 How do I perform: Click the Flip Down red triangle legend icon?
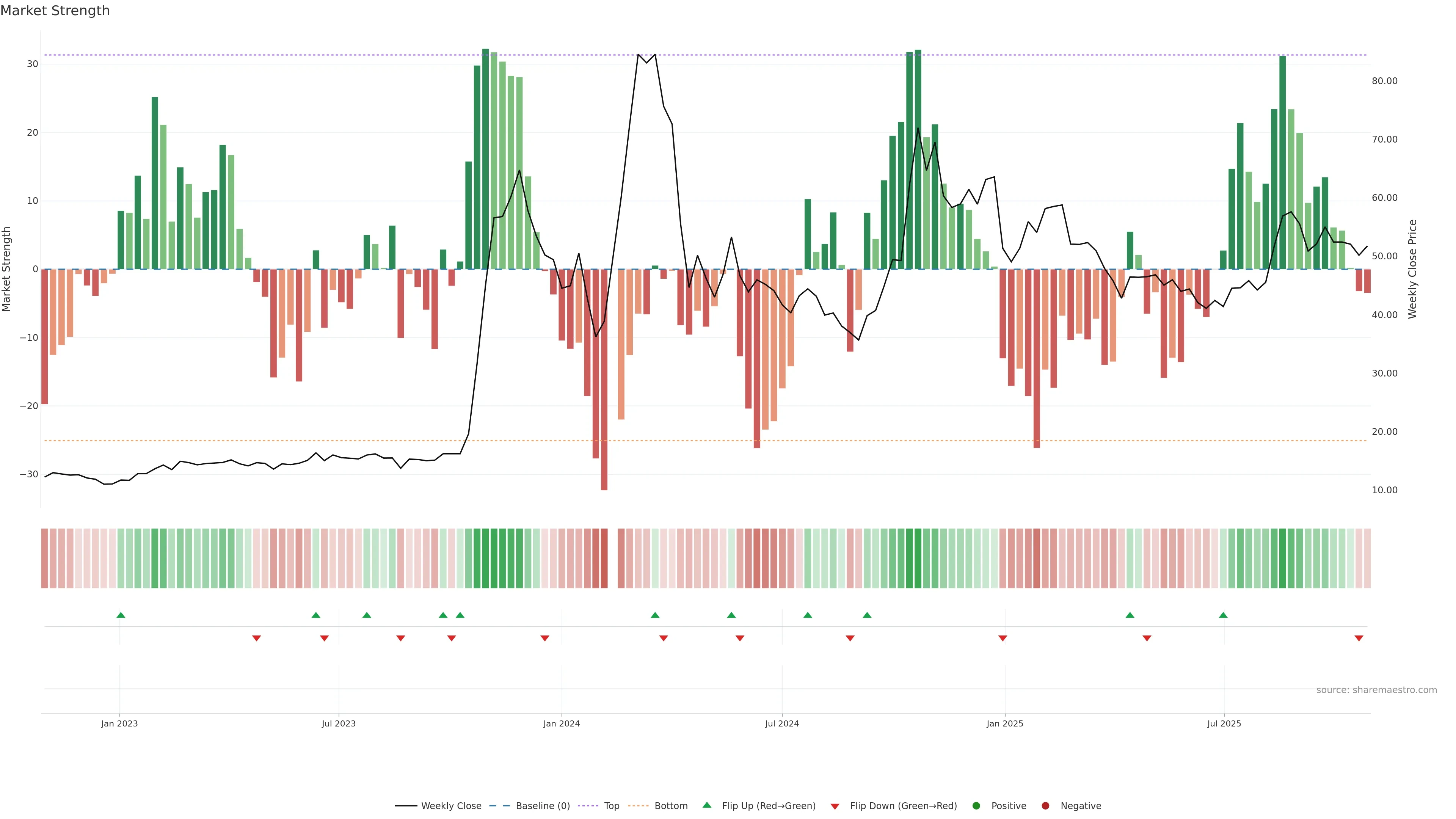pos(835,806)
